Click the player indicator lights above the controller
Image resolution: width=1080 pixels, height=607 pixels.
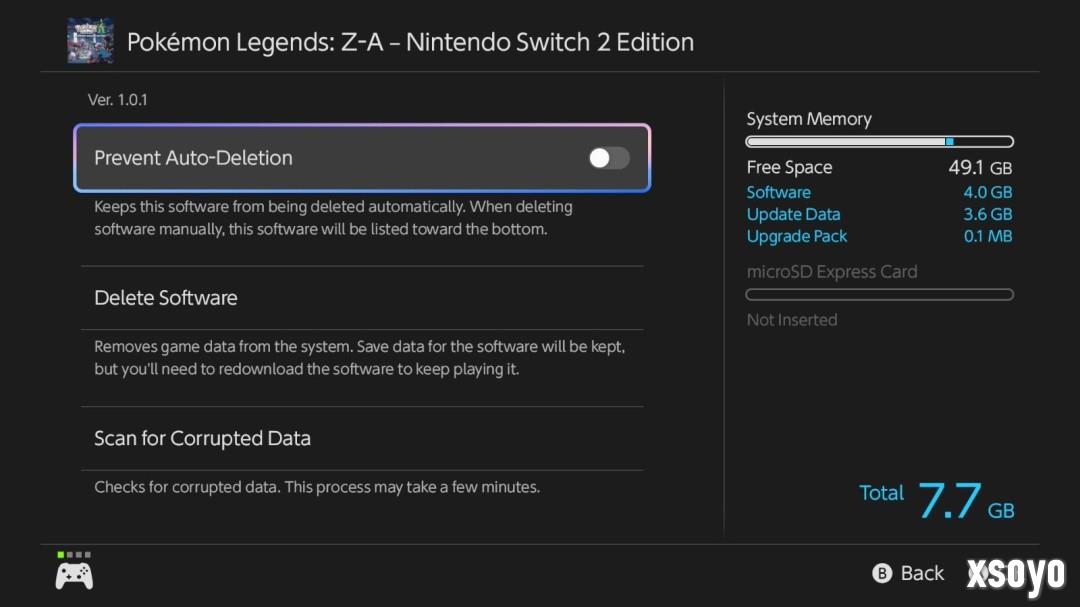pos(74,554)
